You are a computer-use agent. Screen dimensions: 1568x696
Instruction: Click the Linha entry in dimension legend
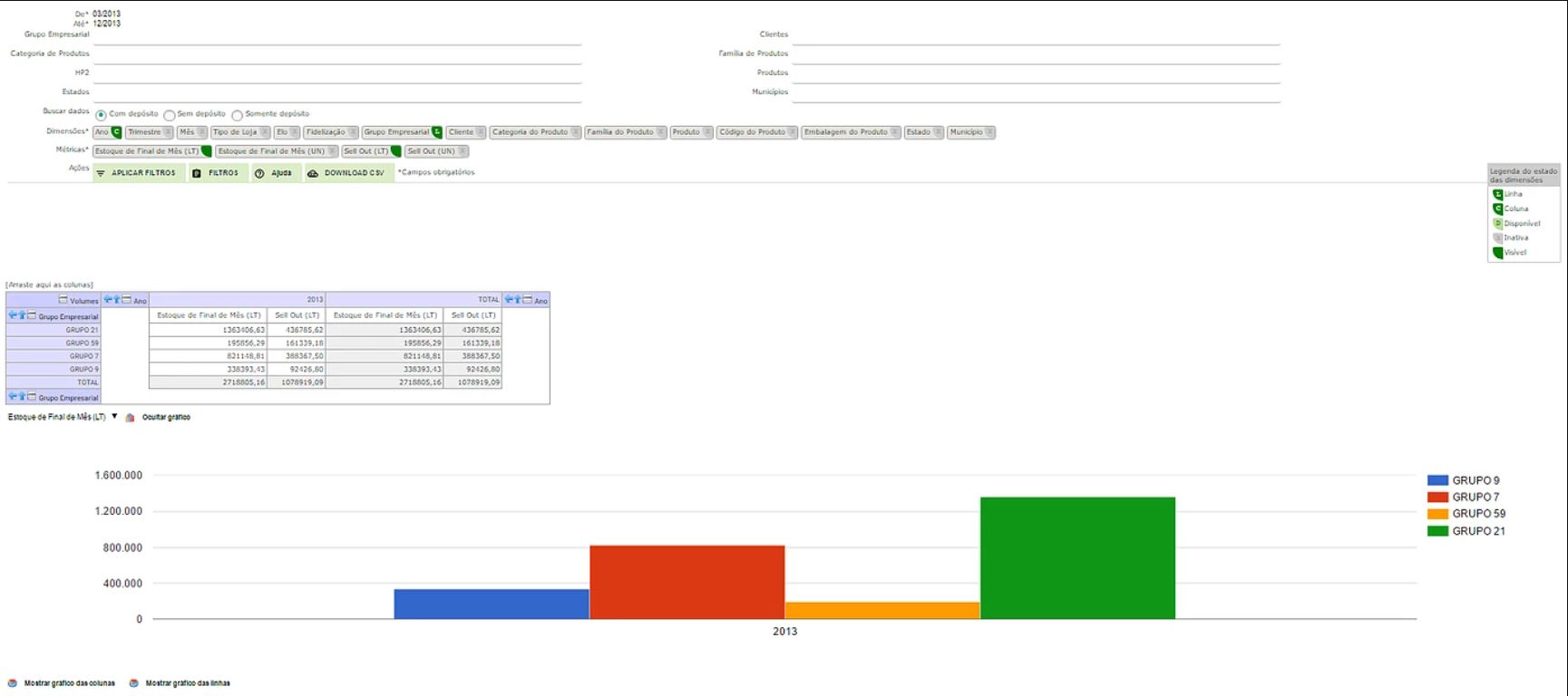tap(1507, 194)
